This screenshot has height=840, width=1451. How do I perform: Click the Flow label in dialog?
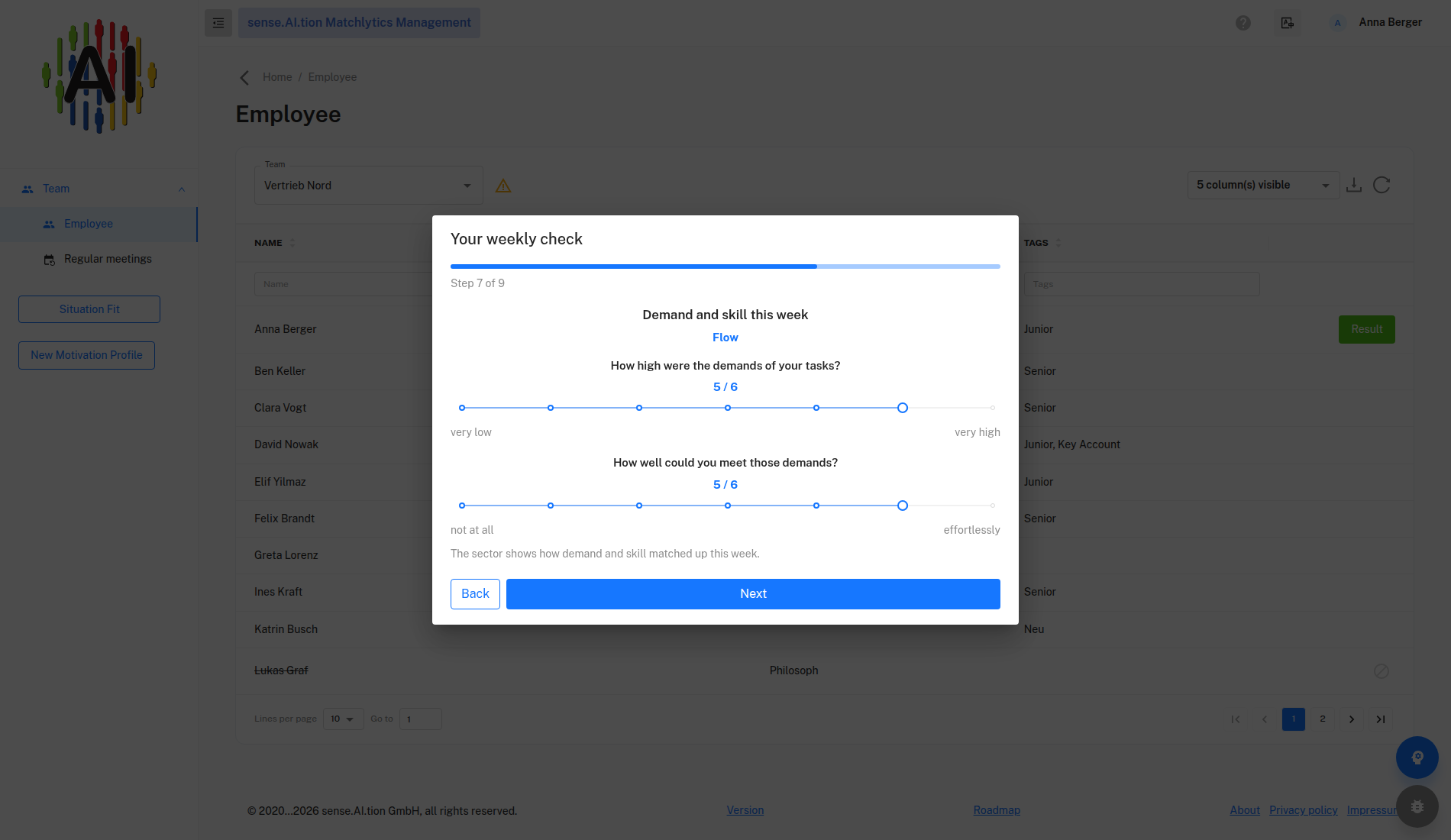[725, 338]
